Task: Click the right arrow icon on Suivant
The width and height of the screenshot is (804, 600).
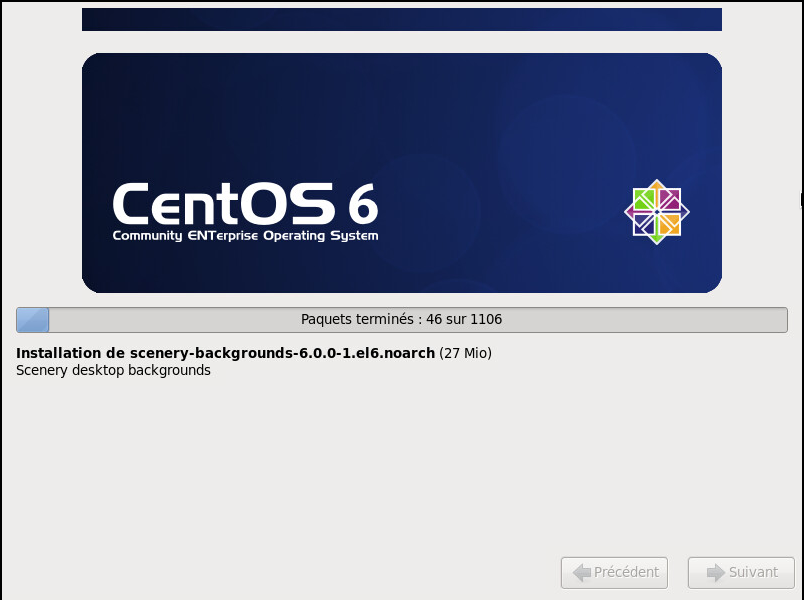Action: tap(714, 573)
